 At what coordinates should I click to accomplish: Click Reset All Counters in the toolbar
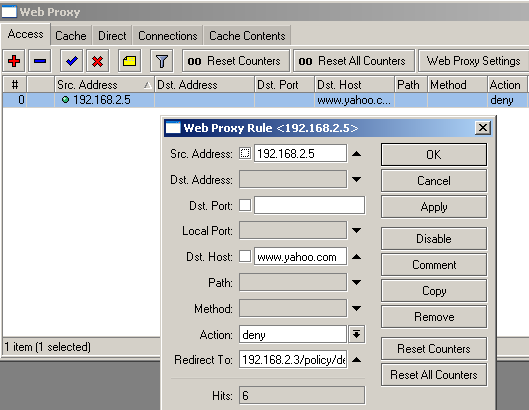coord(354,61)
